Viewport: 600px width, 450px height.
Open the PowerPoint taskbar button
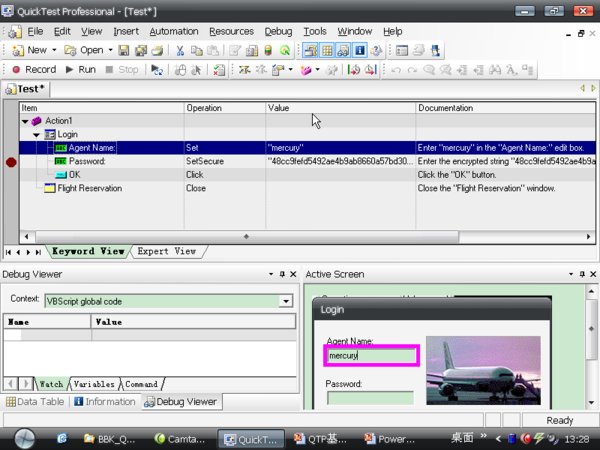pos(389,438)
